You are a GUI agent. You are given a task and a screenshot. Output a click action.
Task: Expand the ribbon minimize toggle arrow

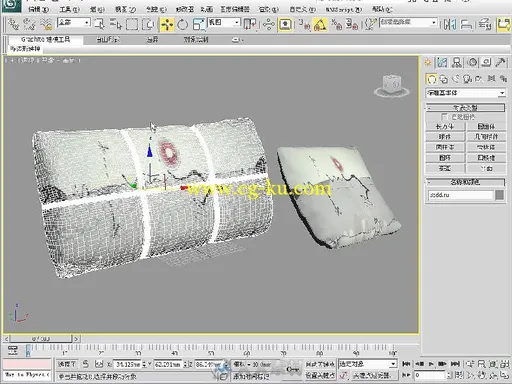coord(237,40)
